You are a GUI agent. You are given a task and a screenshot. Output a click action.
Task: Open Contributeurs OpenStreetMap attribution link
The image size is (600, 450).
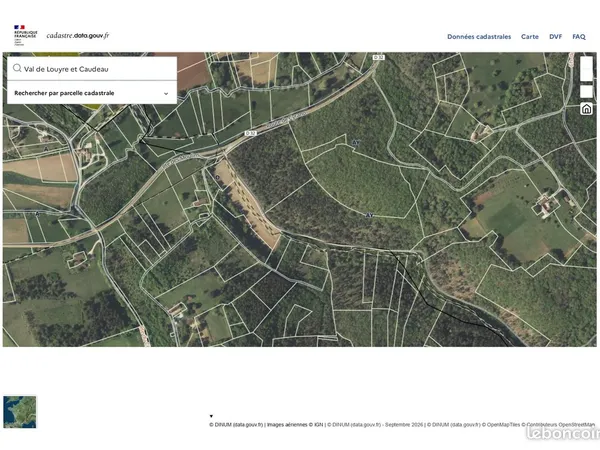pos(561,425)
